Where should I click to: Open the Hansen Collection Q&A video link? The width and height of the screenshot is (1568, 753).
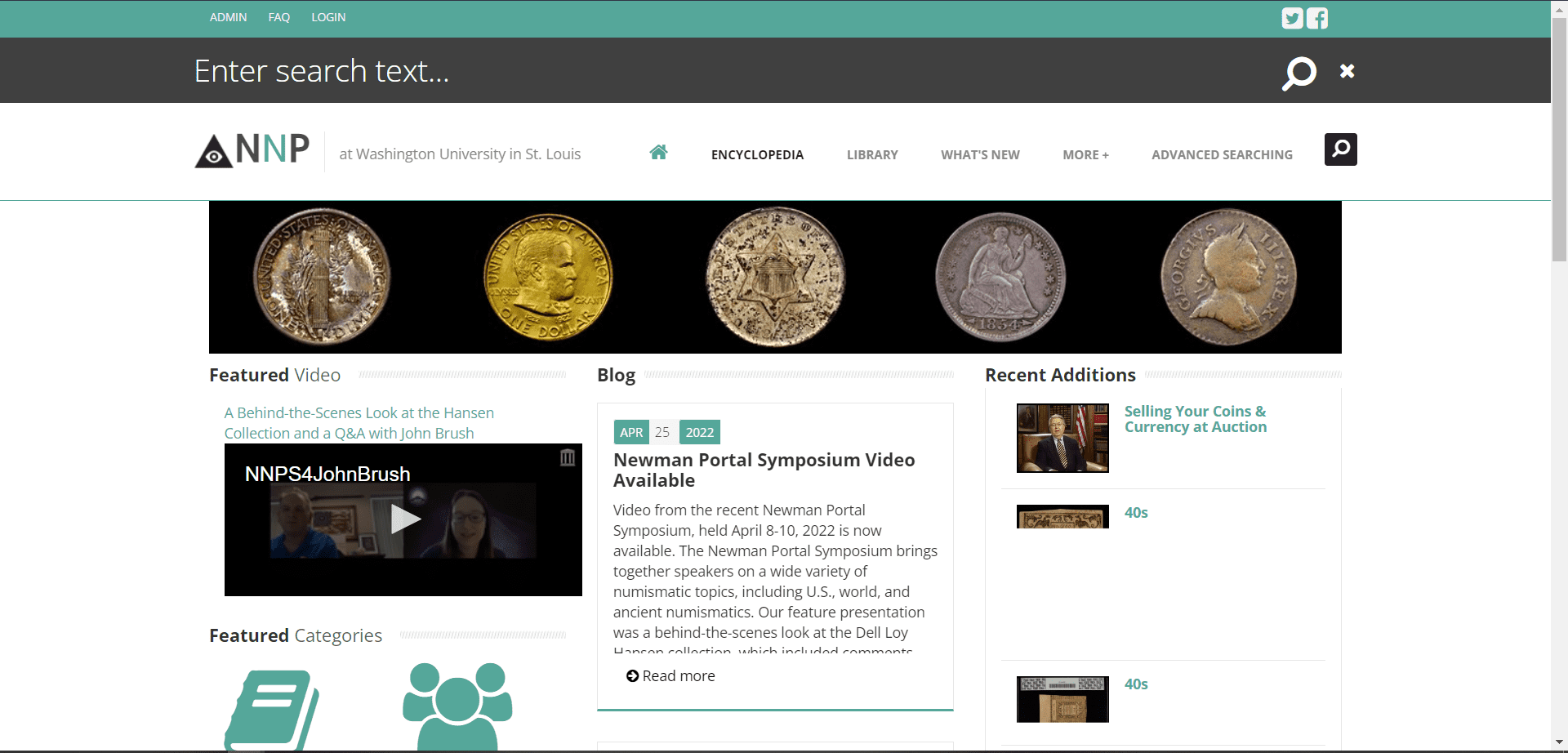click(x=359, y=422)
